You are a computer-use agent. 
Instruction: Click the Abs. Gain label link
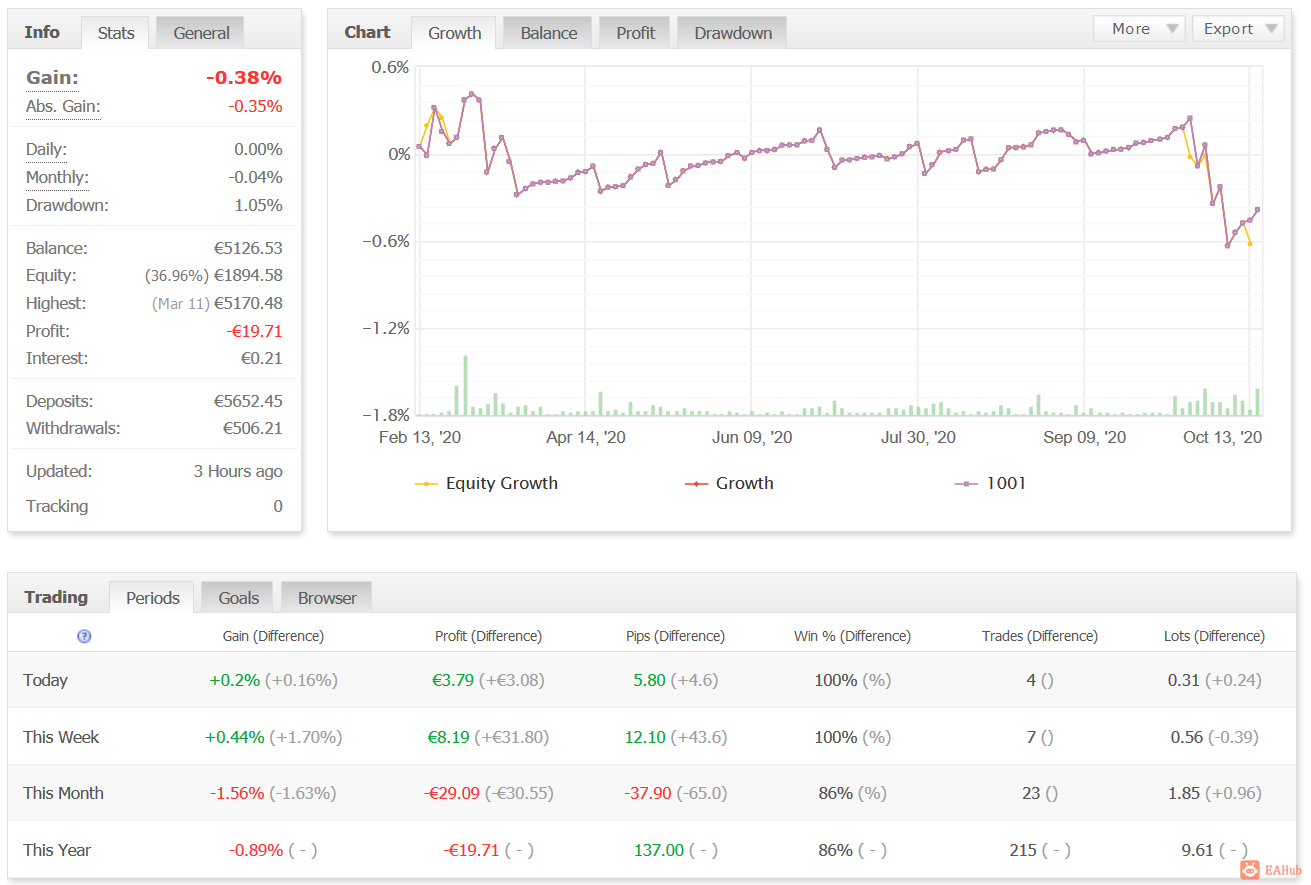click(x=63, y=106)
